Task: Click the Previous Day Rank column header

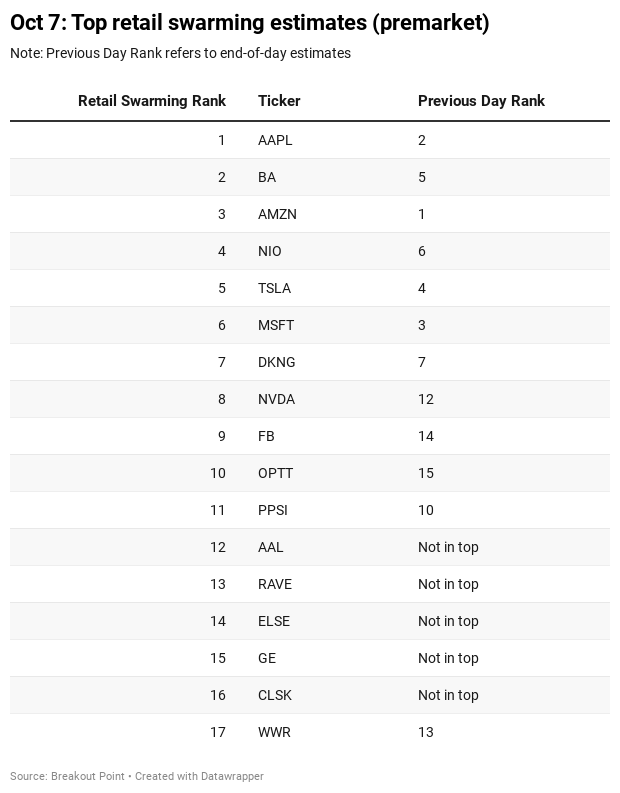Action: [x=481, y=101]
